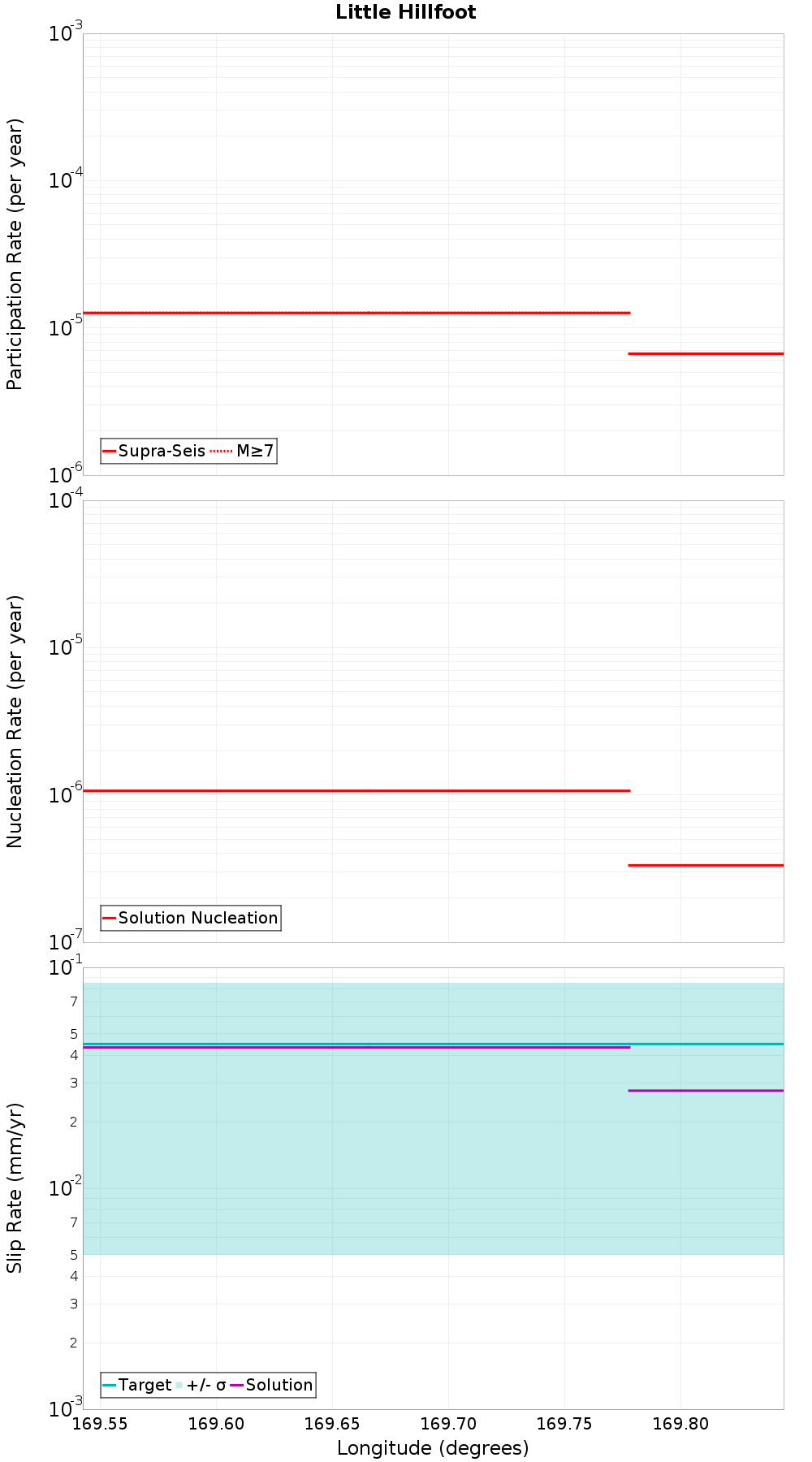
Task: Click the Slip Rate (mm/yr) axis label
Action: (15, 1188)
